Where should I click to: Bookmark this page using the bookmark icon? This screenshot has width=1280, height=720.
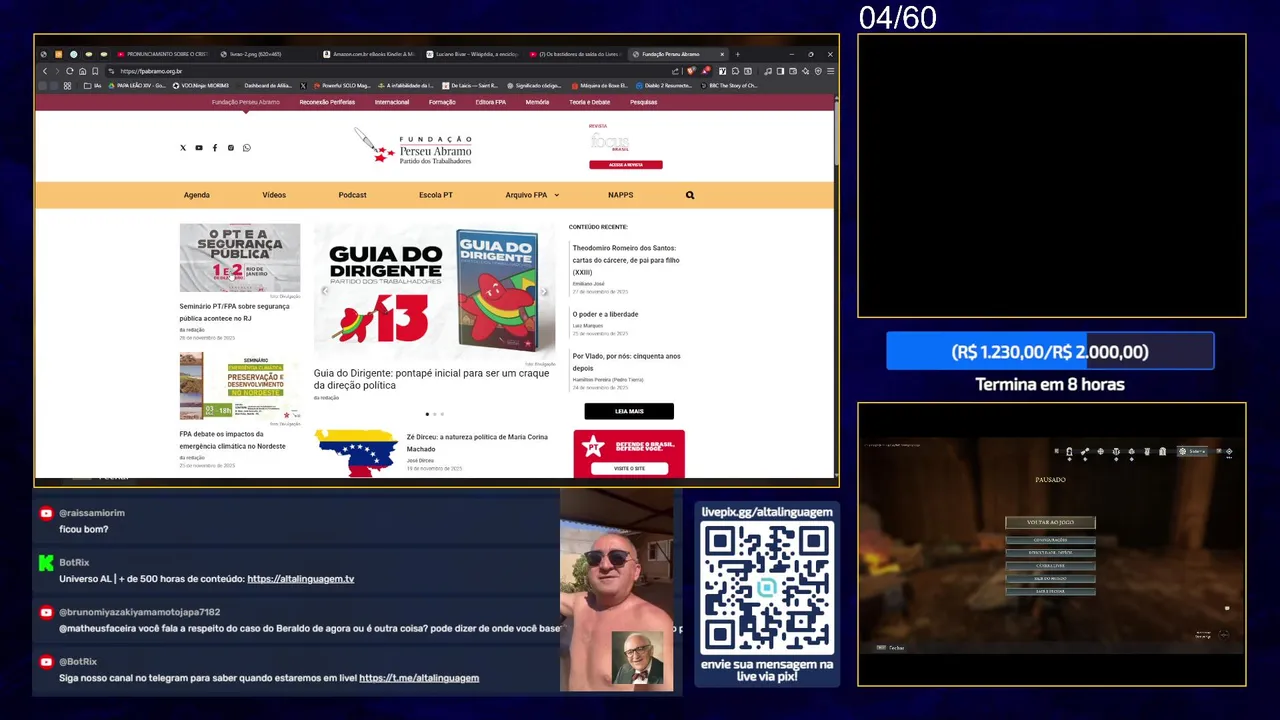96,71
